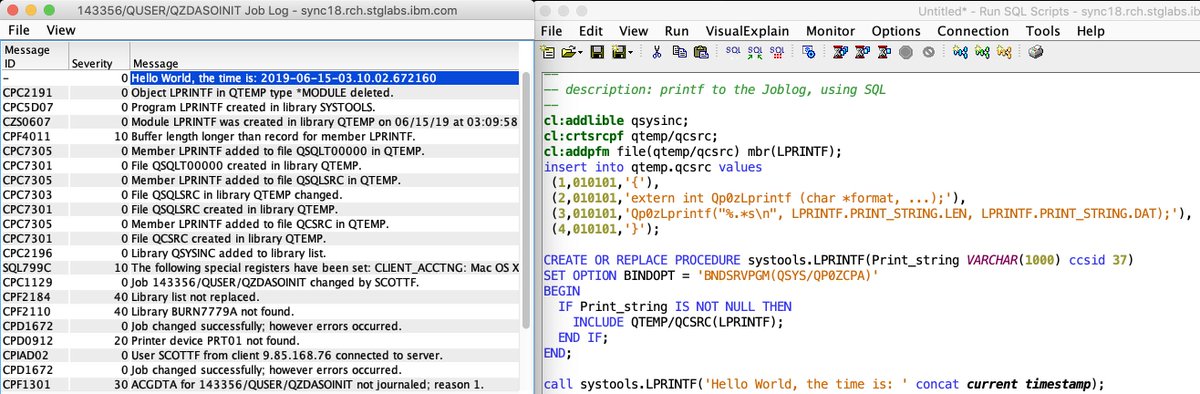The image size is (1200, 394).
Task: Expand the Save As dropdown arrow
Action: pyautogui.click(x=630, y=52)
